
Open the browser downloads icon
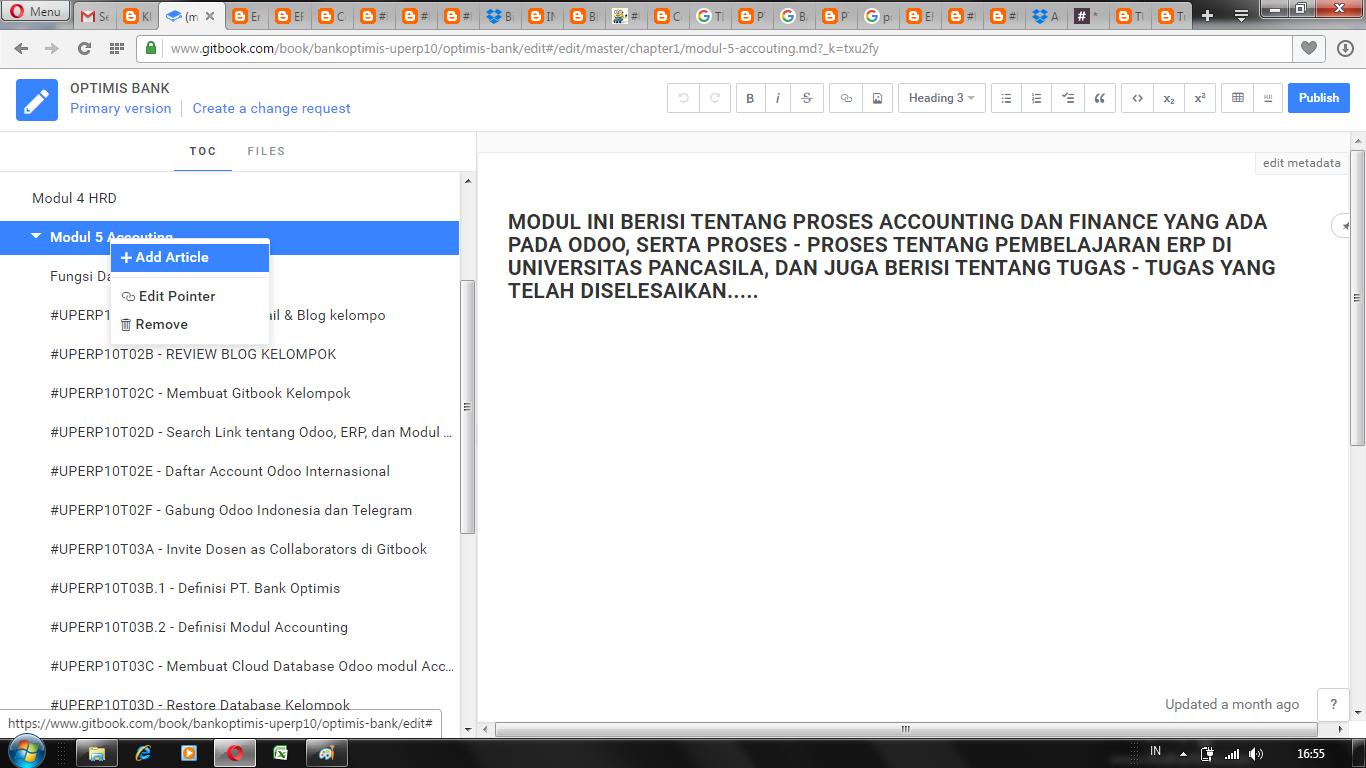coord(1345,48)
